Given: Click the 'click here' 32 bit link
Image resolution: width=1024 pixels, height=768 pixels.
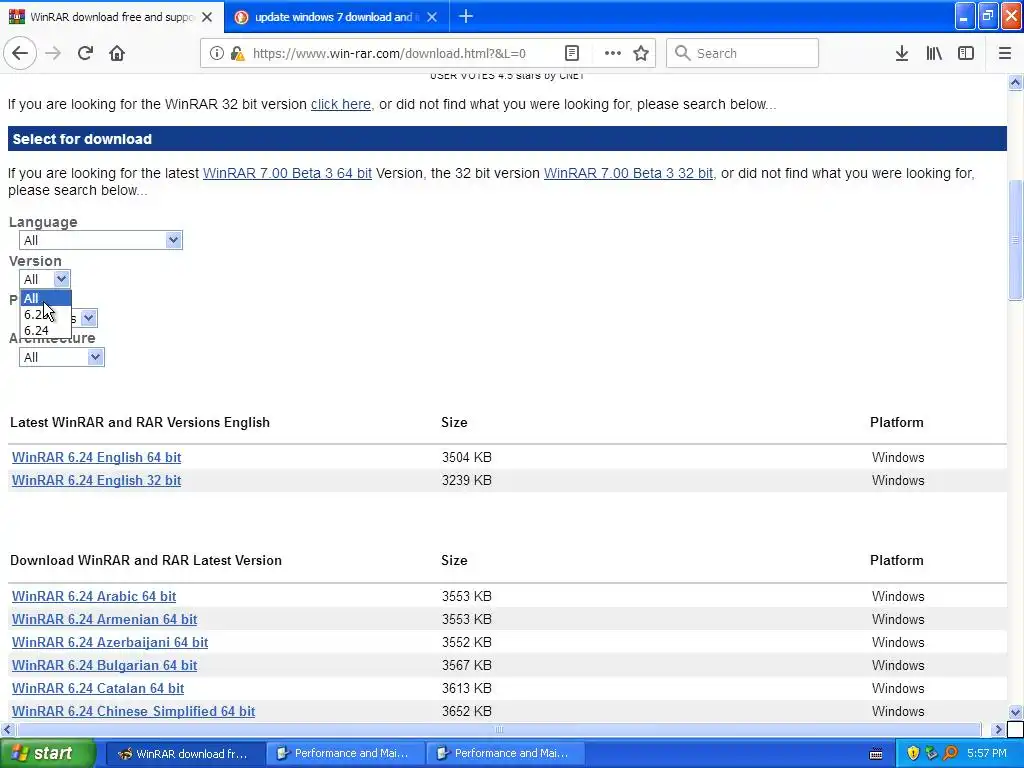Looking at the screenshot, I should (x=340, y=104).
